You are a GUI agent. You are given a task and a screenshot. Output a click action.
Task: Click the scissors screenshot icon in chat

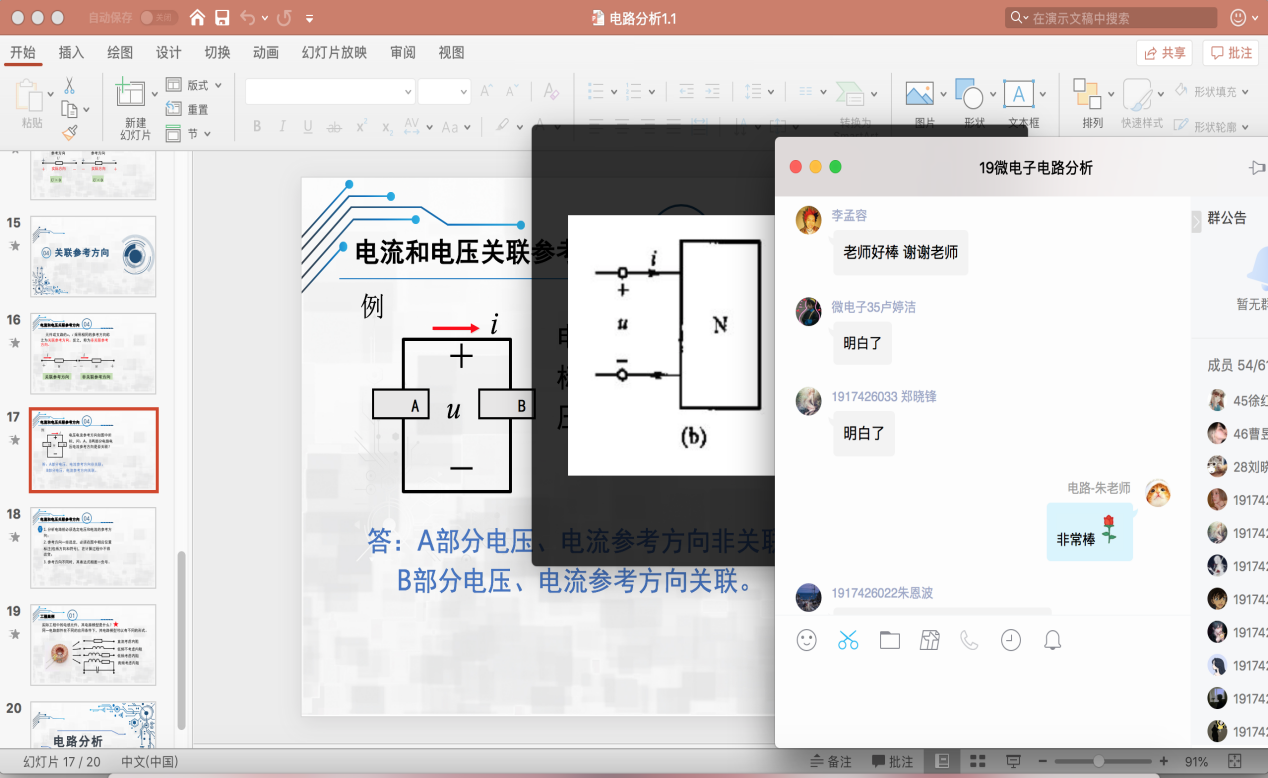point(848,640)
